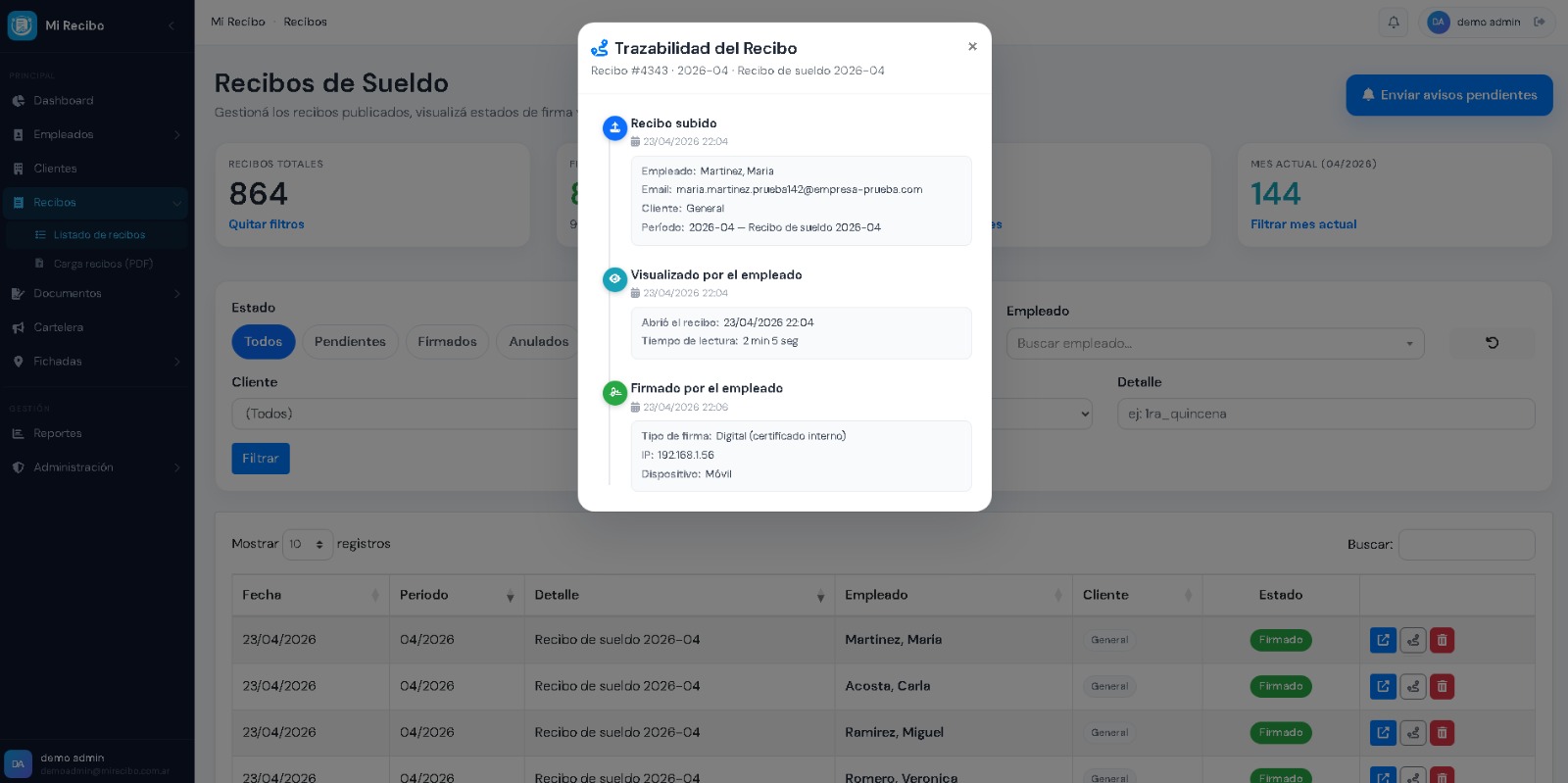Click the Detalle text input field
Image resolution: width=1568 pixels, height=783 pixels.
[x=1325, y=414]
